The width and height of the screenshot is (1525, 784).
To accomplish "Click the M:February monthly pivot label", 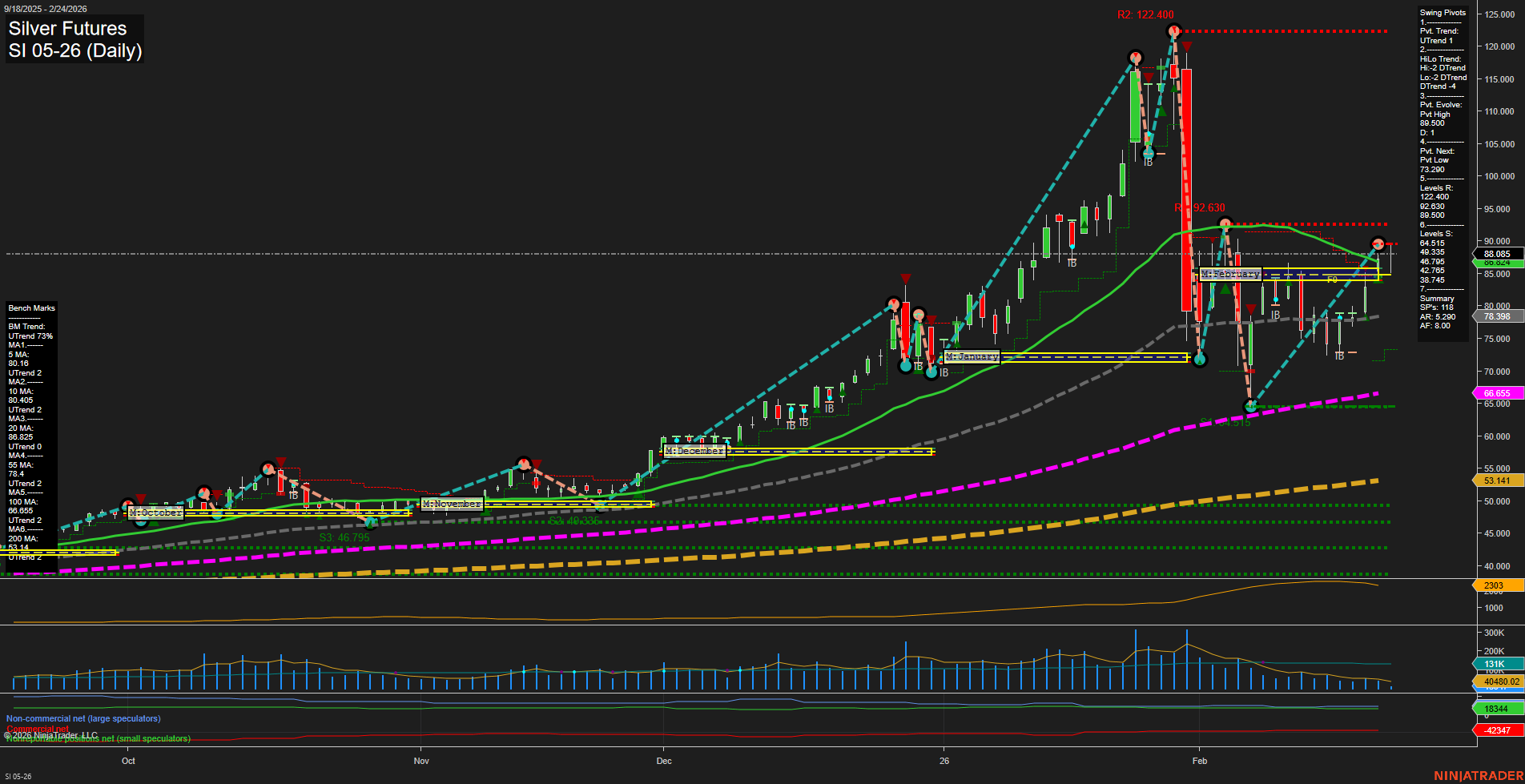I will pyautogui.click(x=1231, y=274).
